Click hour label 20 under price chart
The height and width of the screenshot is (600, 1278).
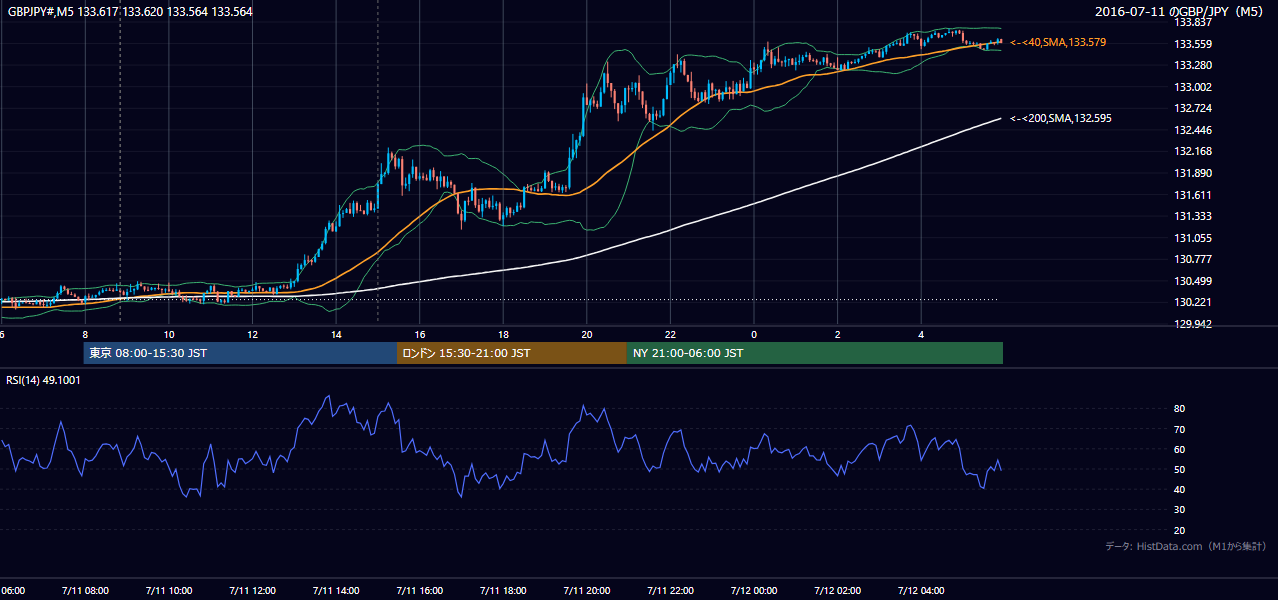(587, 334)
